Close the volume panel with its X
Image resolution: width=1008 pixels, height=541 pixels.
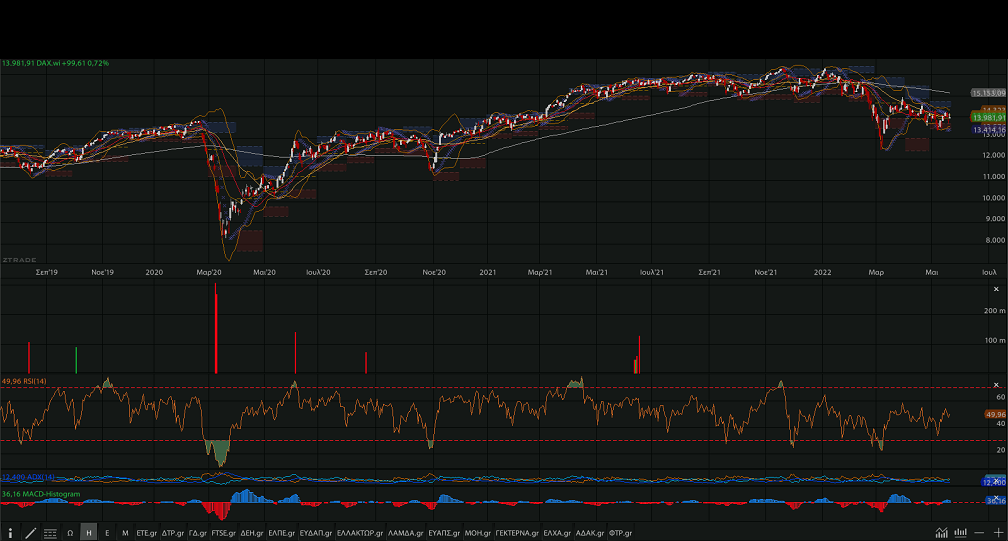(x=996, y=290)
